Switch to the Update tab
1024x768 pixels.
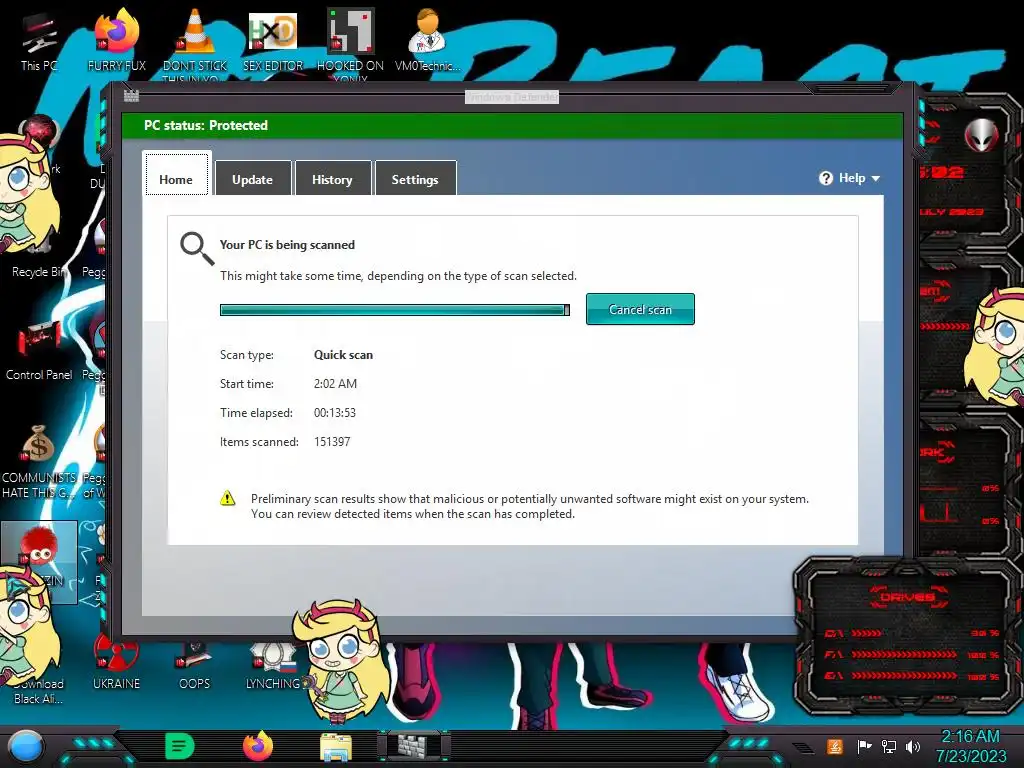pos(253,178)
